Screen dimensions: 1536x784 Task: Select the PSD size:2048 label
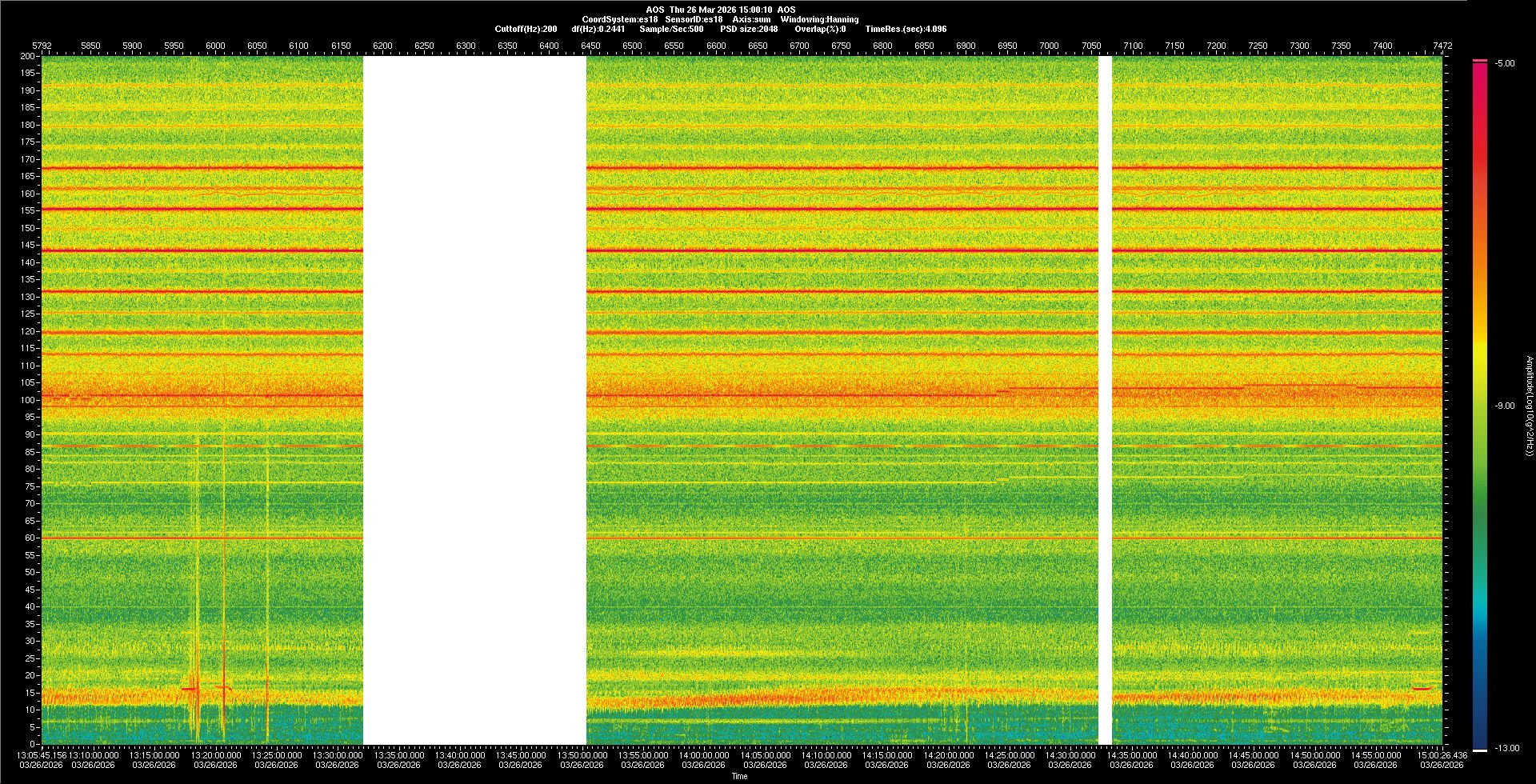pos(749,29)
